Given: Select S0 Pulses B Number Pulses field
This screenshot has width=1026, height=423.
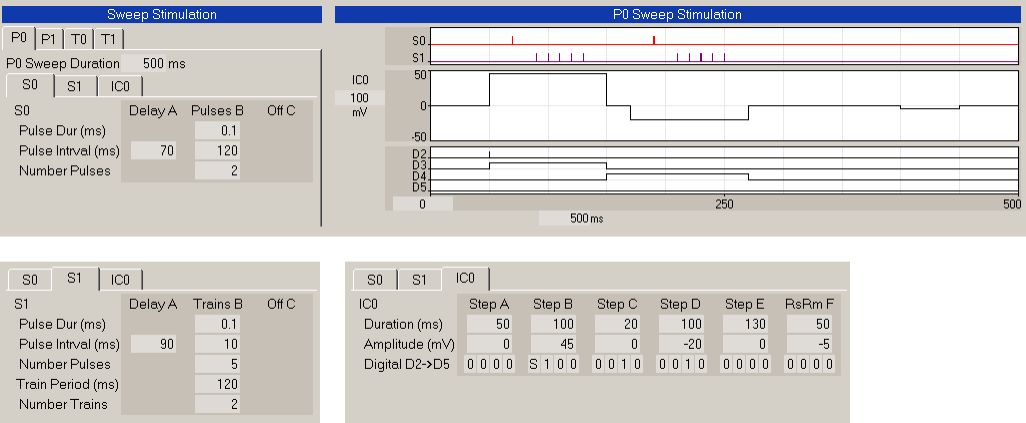Looking at the screenshot, I should point(218,171).
